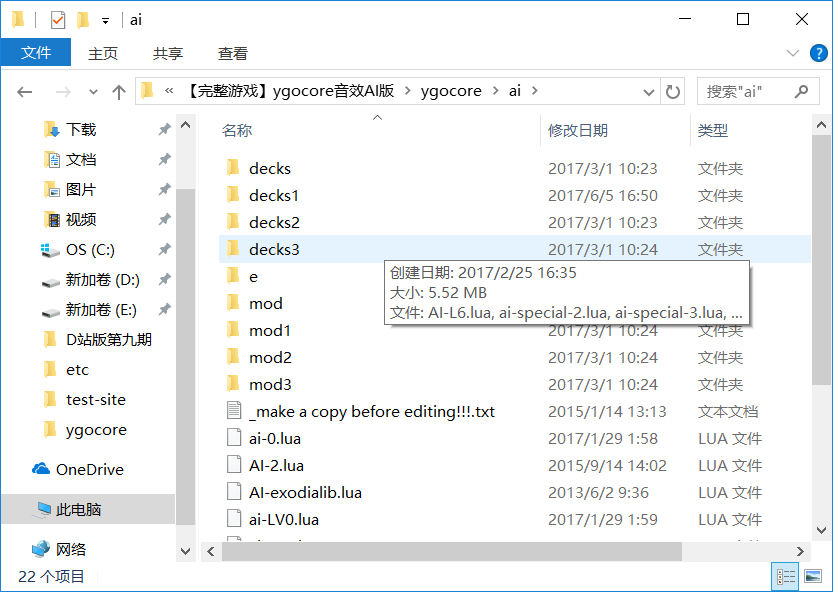The height and width of the screenshot is (592, 833).
Task: Open 下载 in quick access
Action: pos(81,130)
